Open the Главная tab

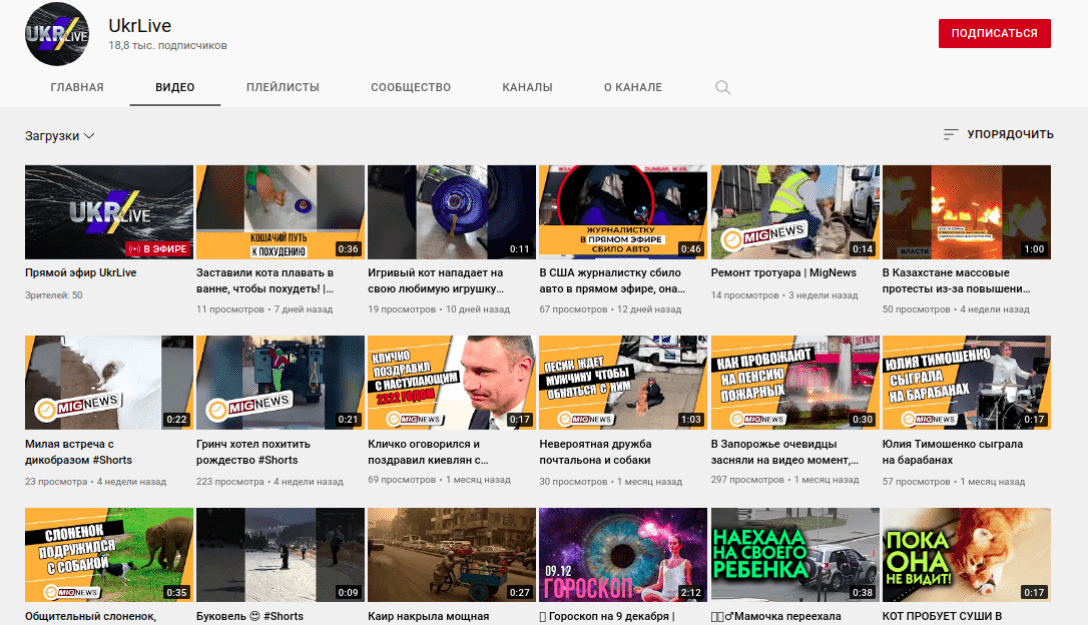coord(75,87)
